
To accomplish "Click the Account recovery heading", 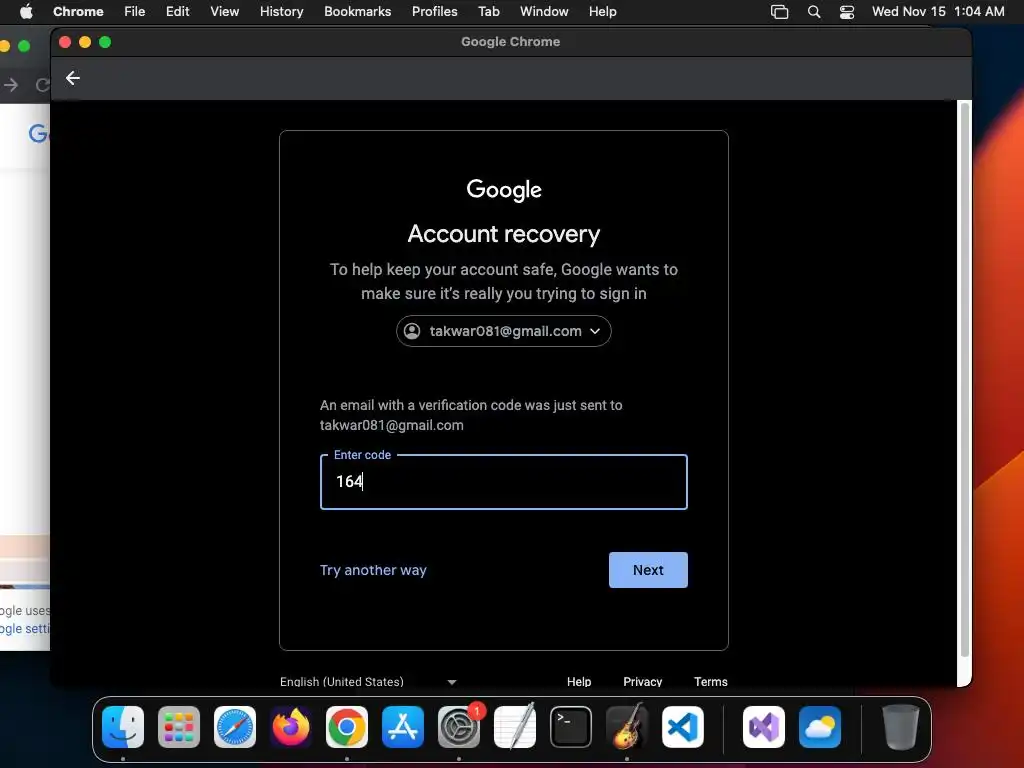I will (504, 234).
